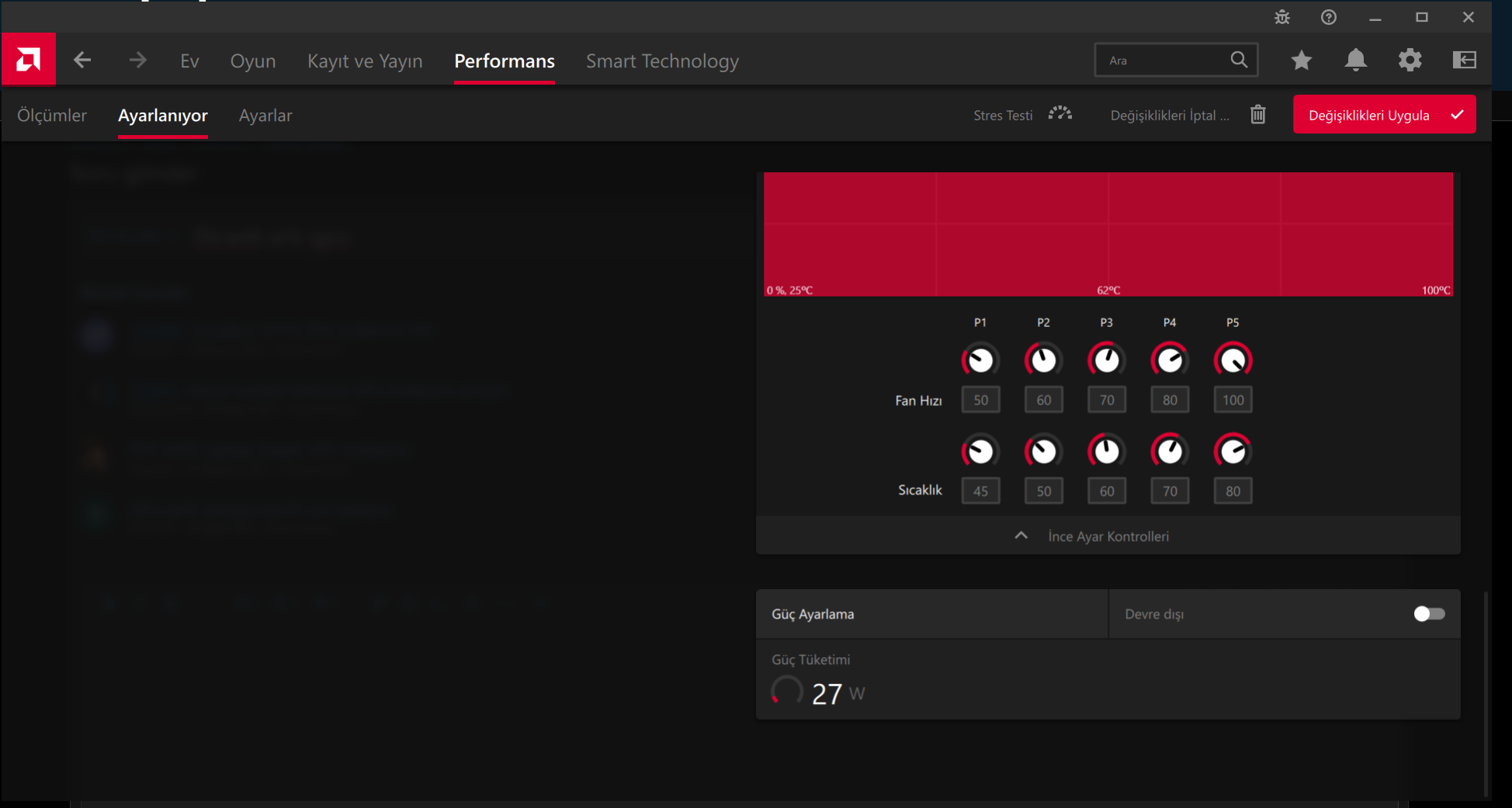Adjust P1 fan speed dial
1512x808 pixels.
pos(980,360)
